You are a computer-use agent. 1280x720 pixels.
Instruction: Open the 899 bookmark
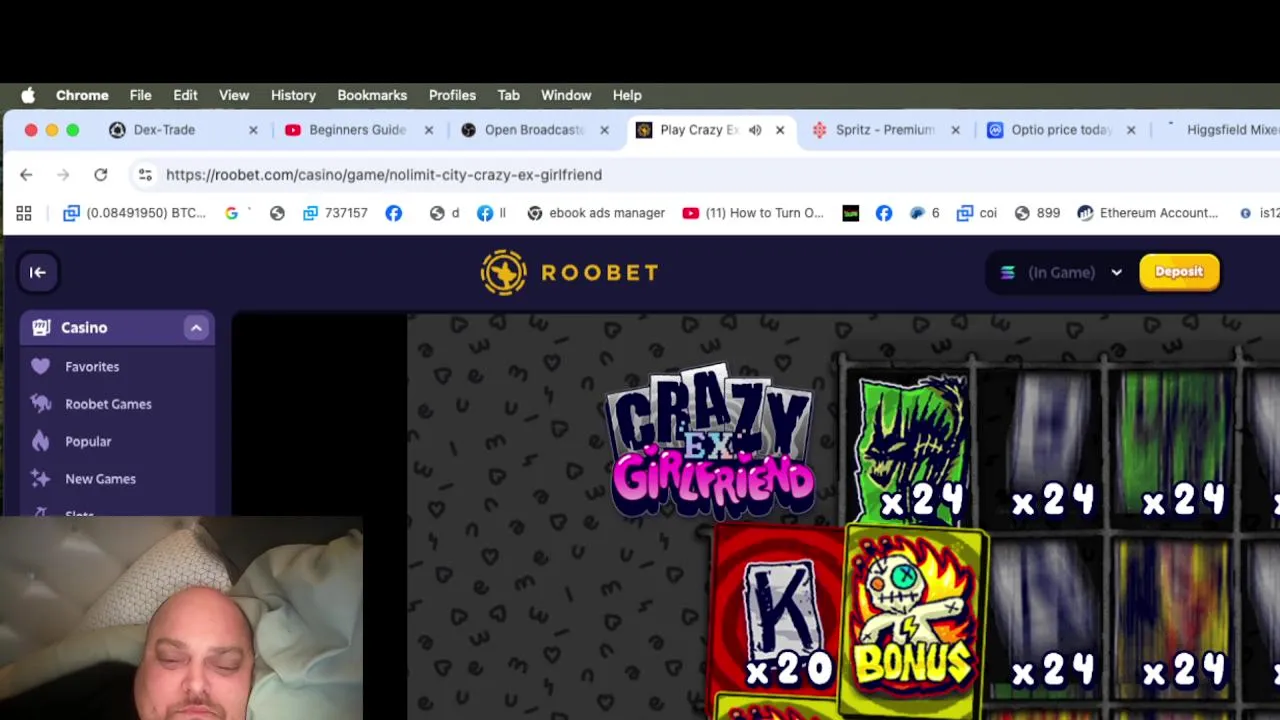[x=1037, y=213]
